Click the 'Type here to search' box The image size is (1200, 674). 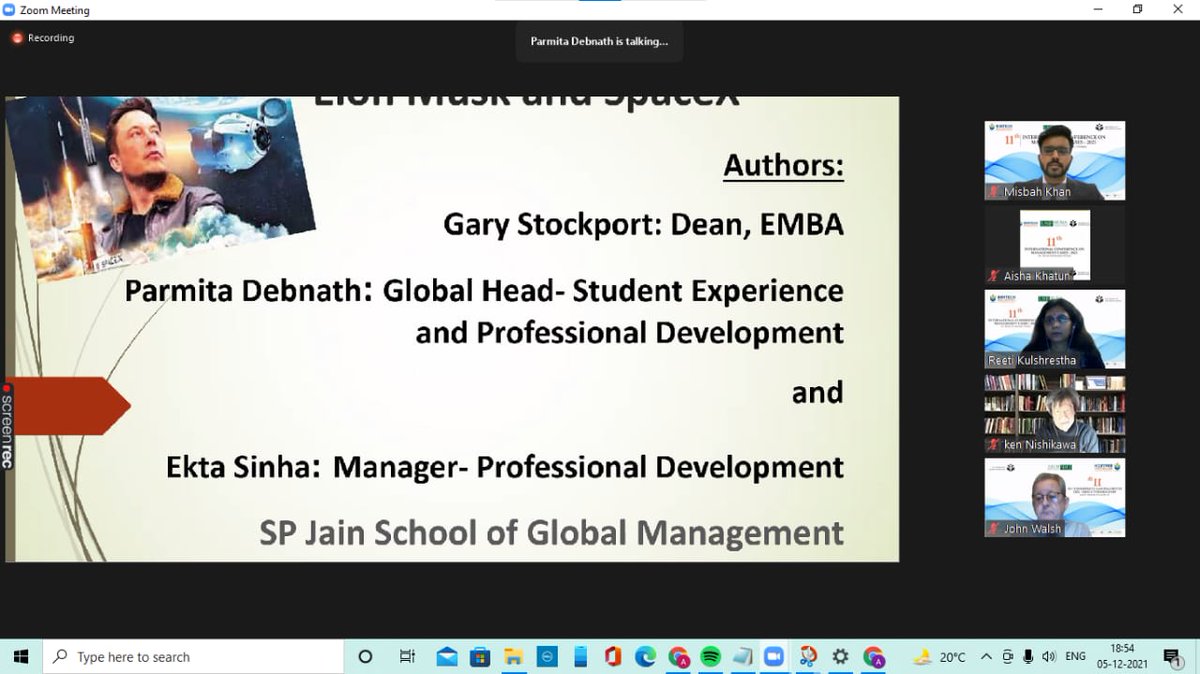click(194, 657)
